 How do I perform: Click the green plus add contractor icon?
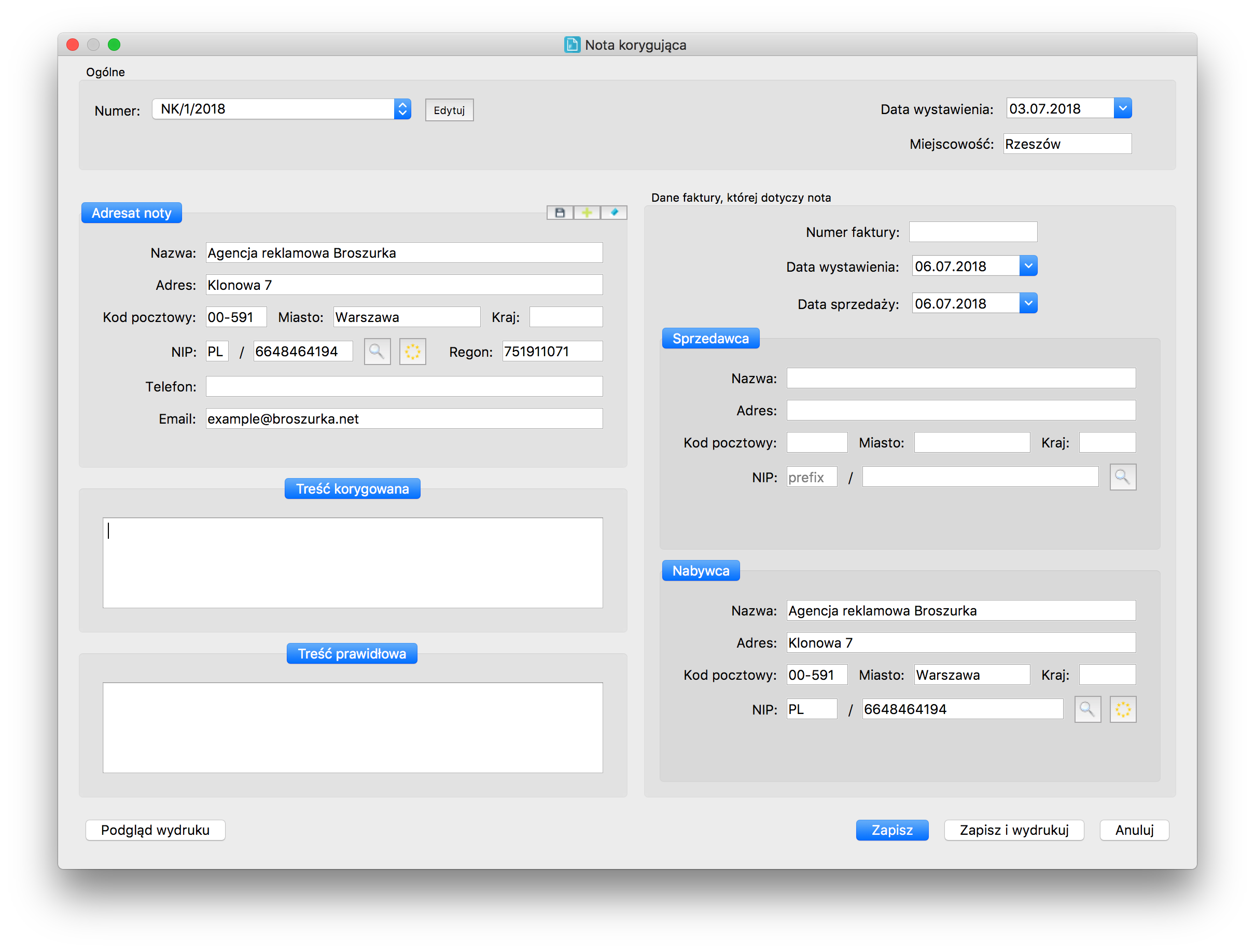[587, 213]
